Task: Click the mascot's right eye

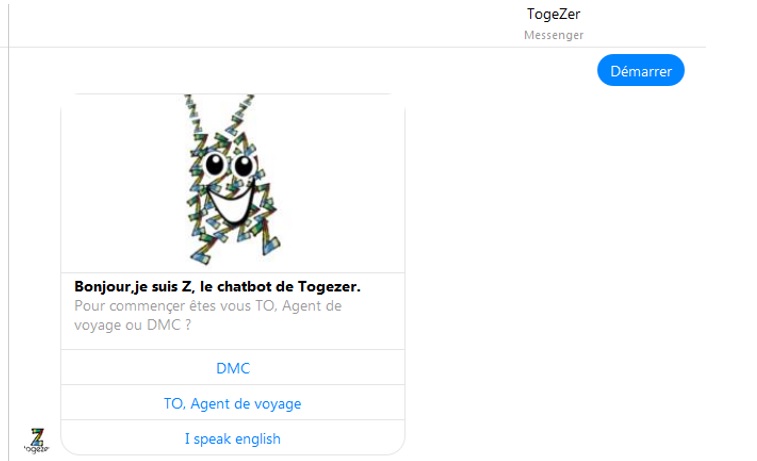Action: (x=243, y=166)
